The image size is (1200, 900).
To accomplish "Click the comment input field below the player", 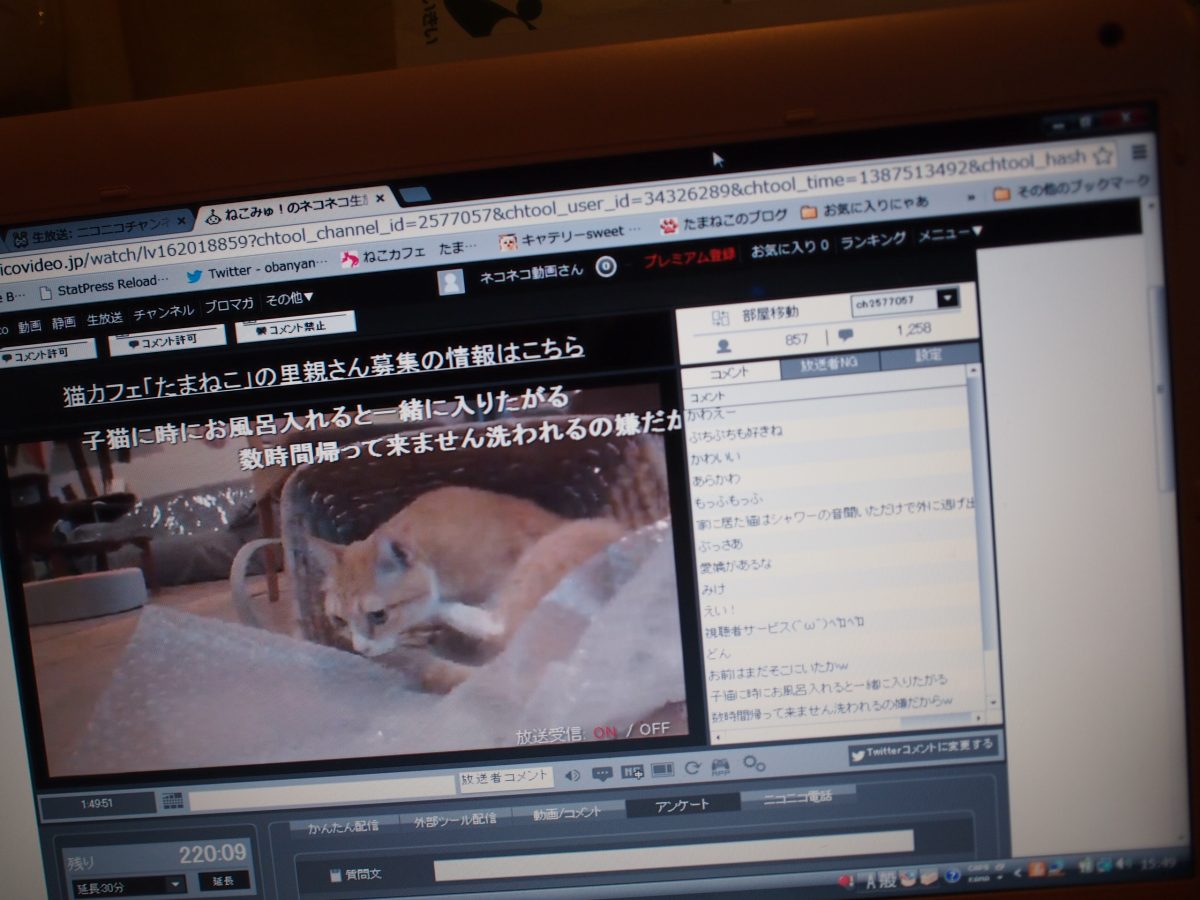I will click(322, 791).
